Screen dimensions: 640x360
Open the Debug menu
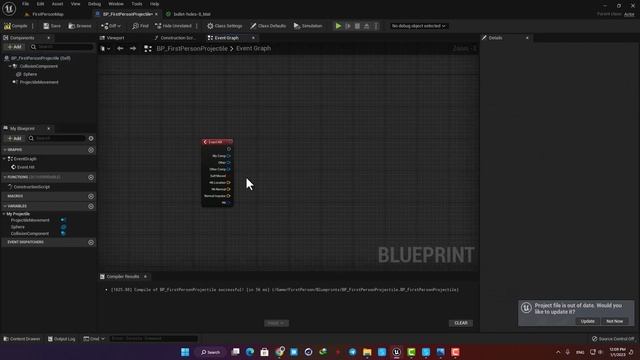tap(94, 4)
